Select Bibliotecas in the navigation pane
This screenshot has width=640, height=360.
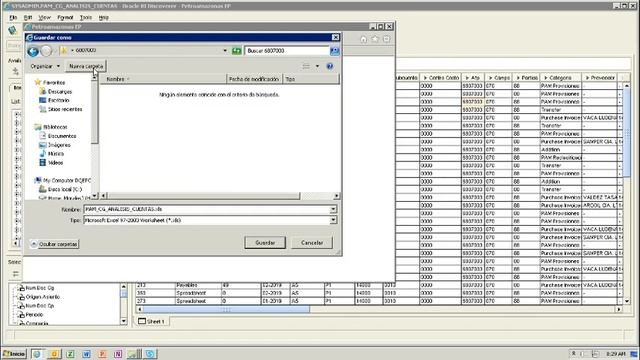pos(55,127)
